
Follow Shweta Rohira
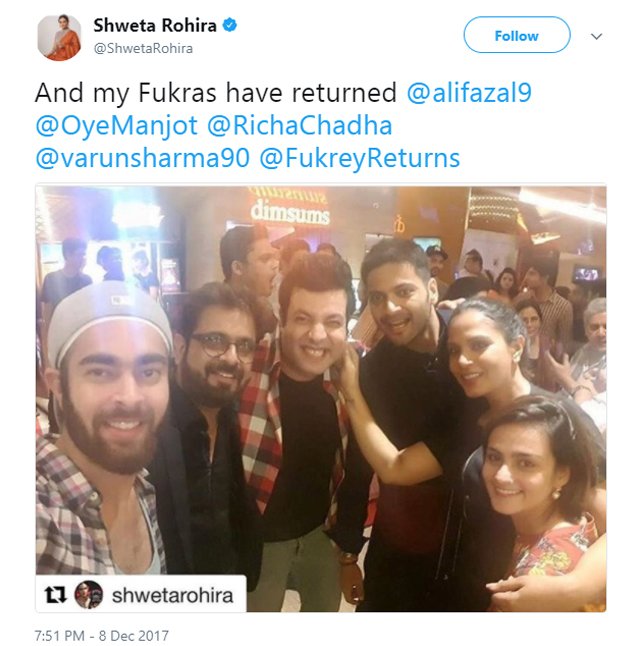(x=517, y=35)
